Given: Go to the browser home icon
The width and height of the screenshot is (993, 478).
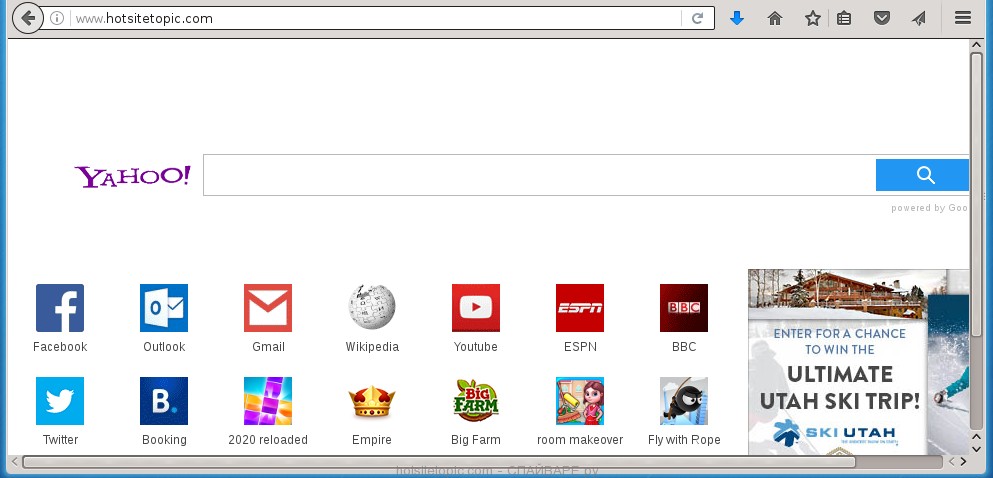Looking at the screenshot, I should [x=774, y=18].
